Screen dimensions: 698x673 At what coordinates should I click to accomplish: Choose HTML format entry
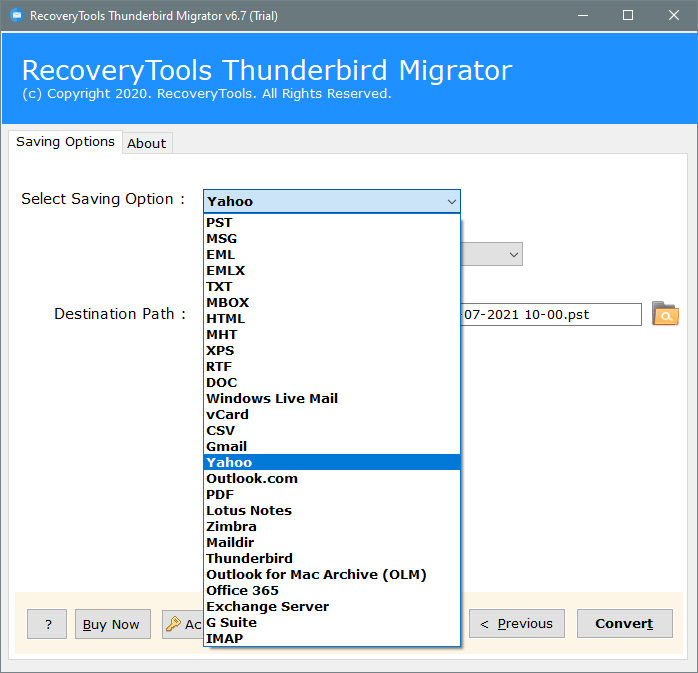point(332,319)
